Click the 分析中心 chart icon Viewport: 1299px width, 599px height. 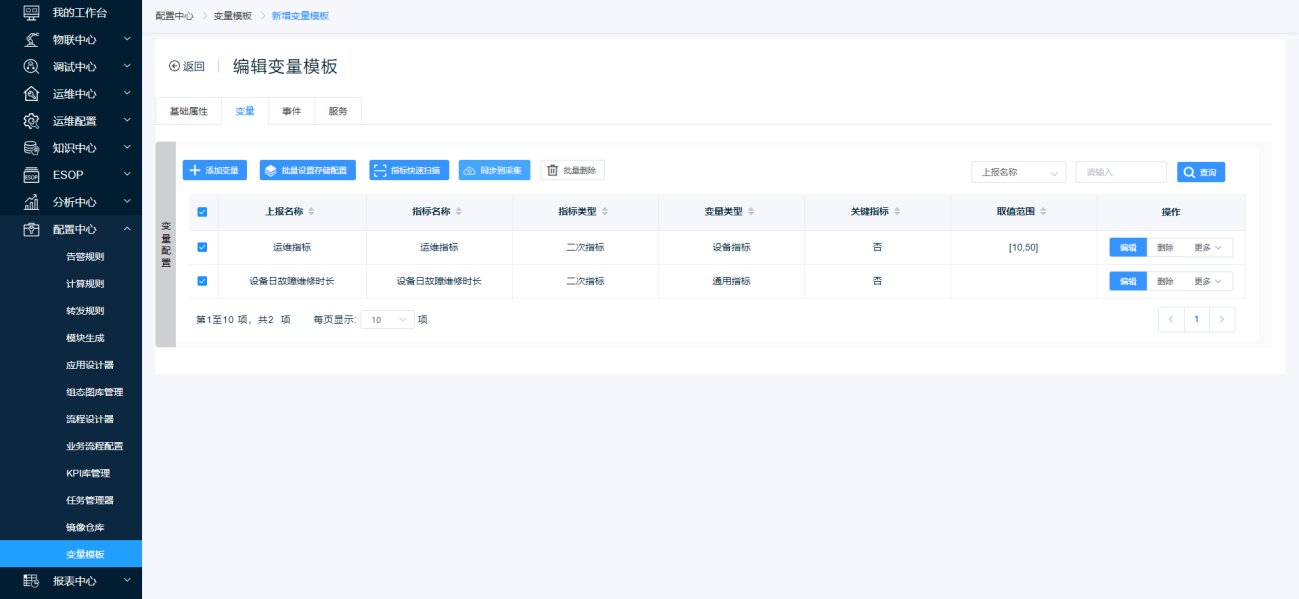pos(31,202)
